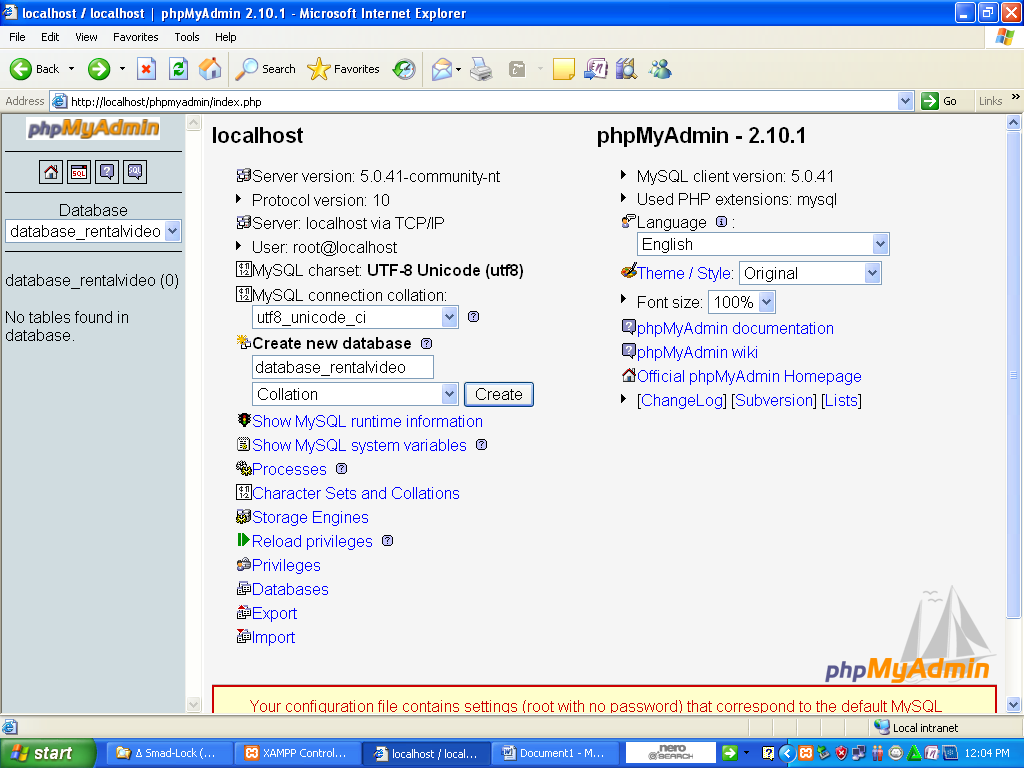Open the address bar history dropdown arrow
Screen dimensions: 1024x768
click(905, 101)
